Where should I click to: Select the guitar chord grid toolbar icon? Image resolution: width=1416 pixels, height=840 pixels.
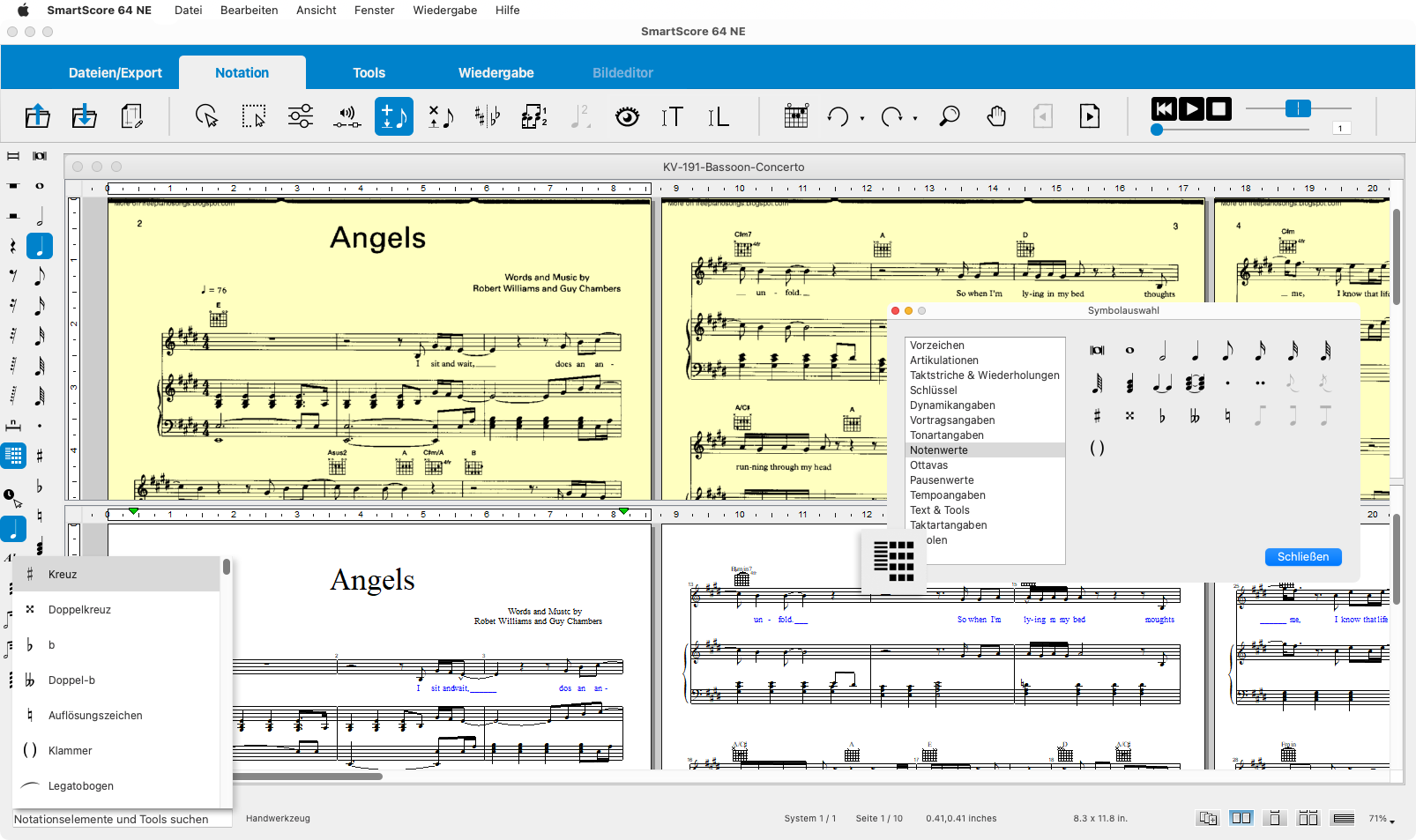[x=795, y=116]
